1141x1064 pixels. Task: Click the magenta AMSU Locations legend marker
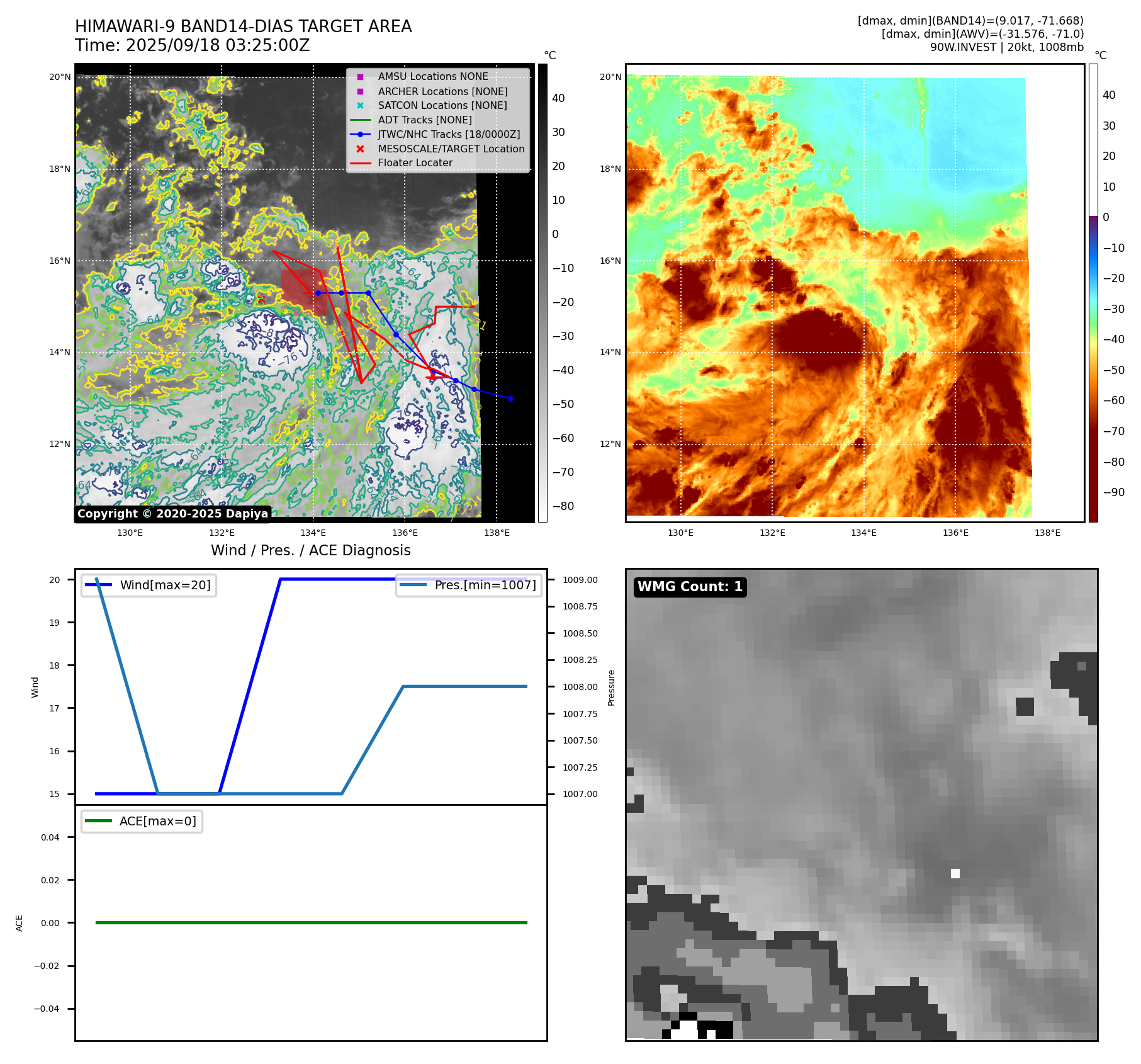(x=360, y=77)
